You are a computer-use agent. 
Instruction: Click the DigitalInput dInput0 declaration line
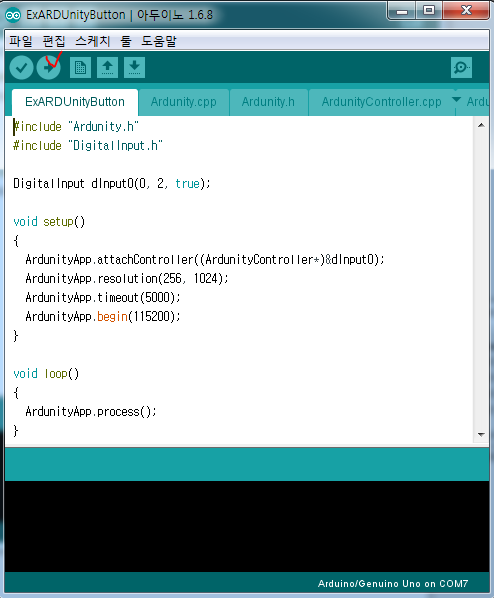coord(111,184)
